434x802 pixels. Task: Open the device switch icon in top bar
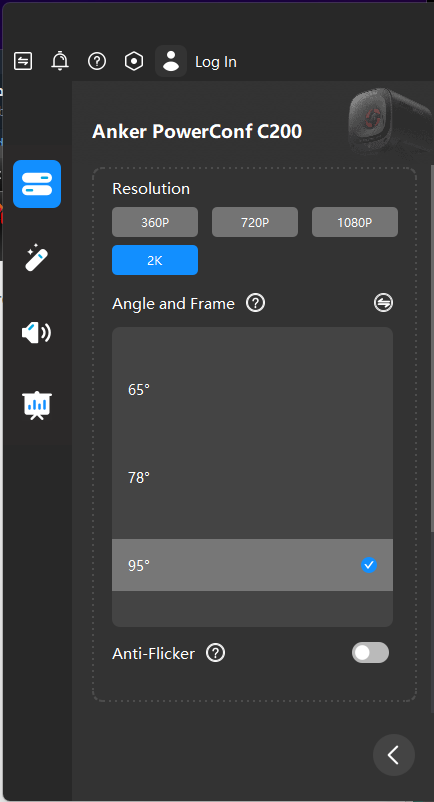[x=23, y=61]
